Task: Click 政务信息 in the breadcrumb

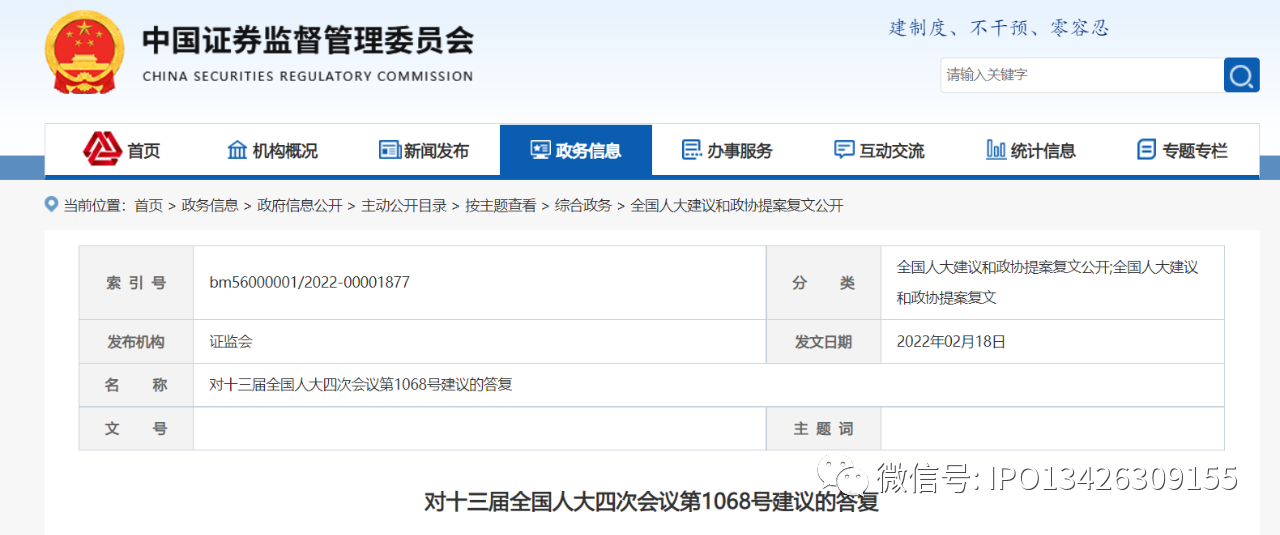Action: pos(210,205)
